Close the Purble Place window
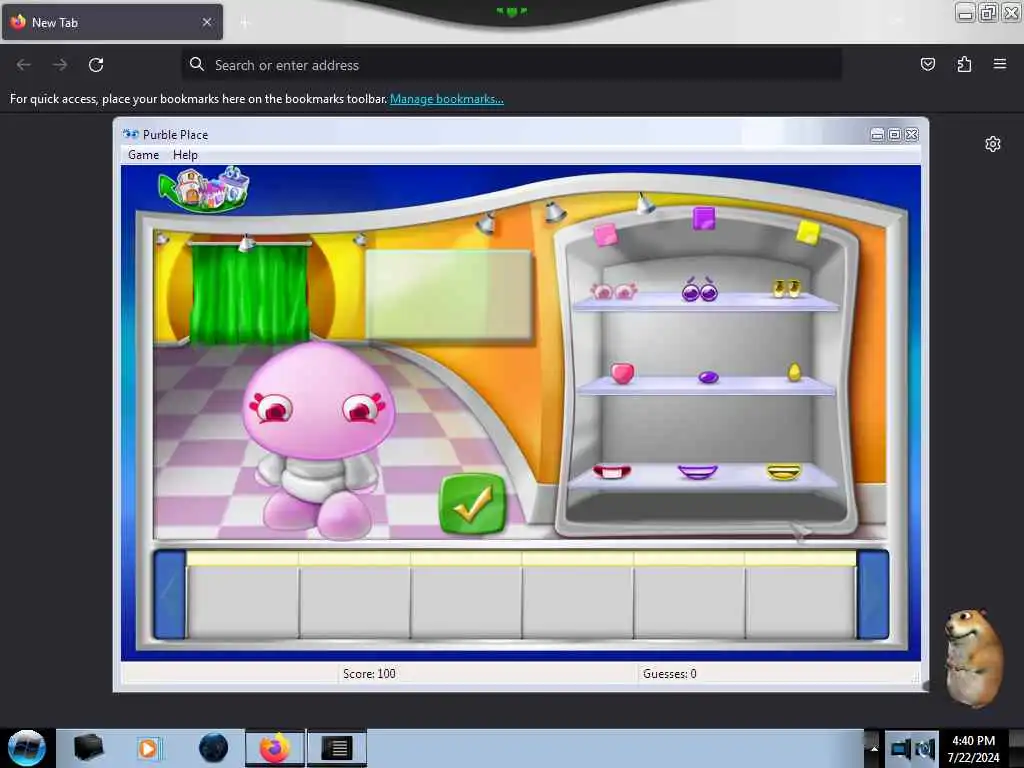Viewport: 1024px width, 768px height. pos(912,135)
